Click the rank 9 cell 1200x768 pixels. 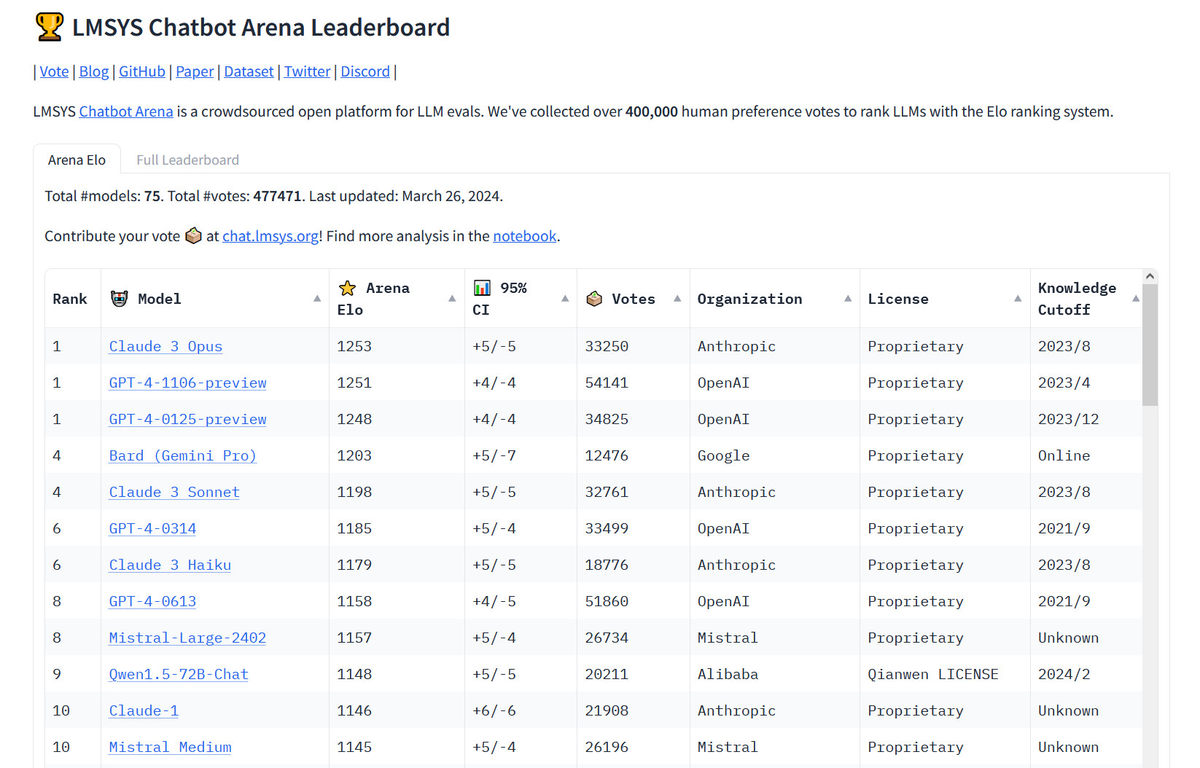[x=73, y=674]
